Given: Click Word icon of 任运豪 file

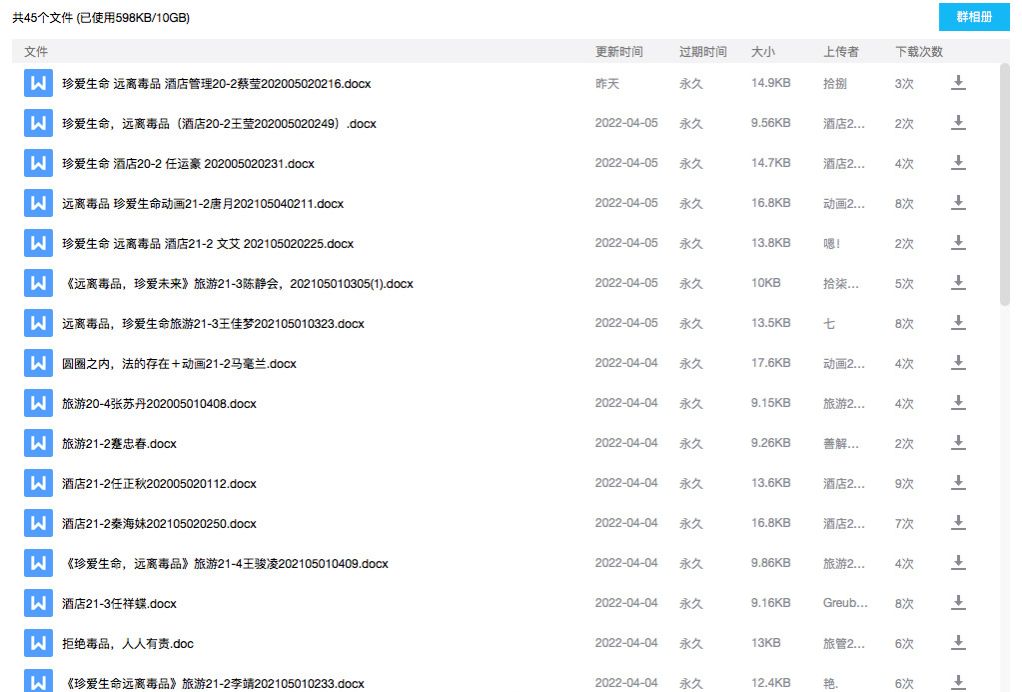Looking at the screenshot, I should click(x=38, y=163).
